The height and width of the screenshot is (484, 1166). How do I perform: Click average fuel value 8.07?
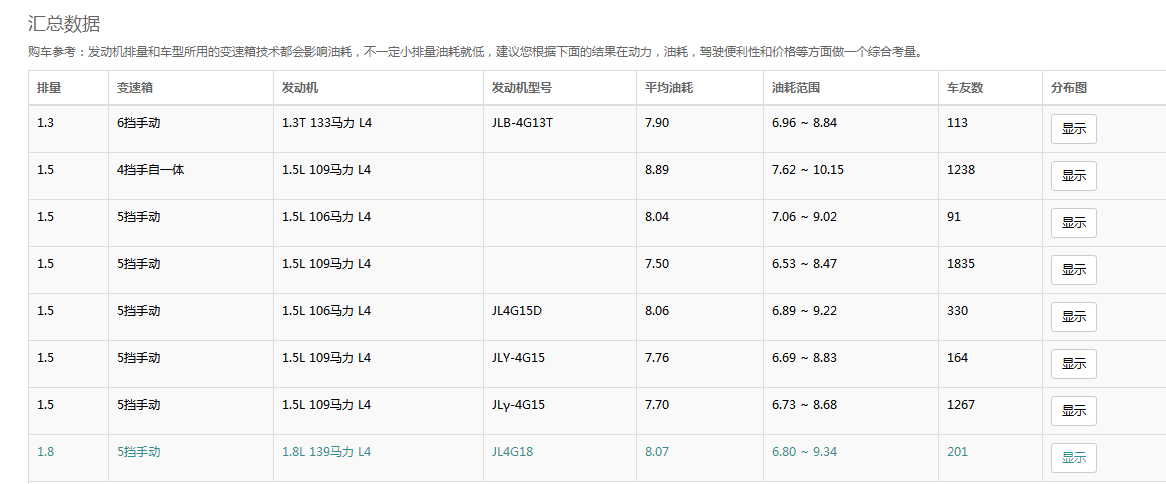coord(657,452)
